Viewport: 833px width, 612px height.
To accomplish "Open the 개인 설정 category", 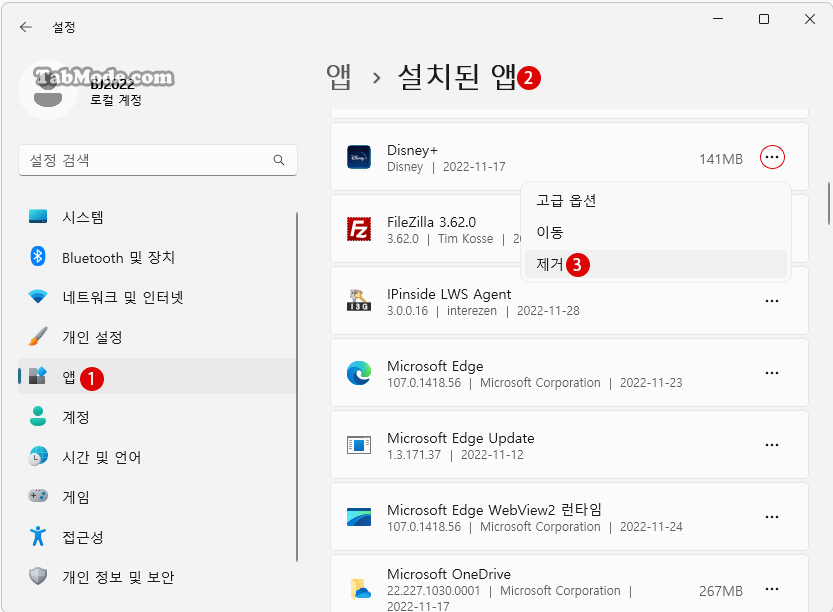I will (x=157, y=337).
